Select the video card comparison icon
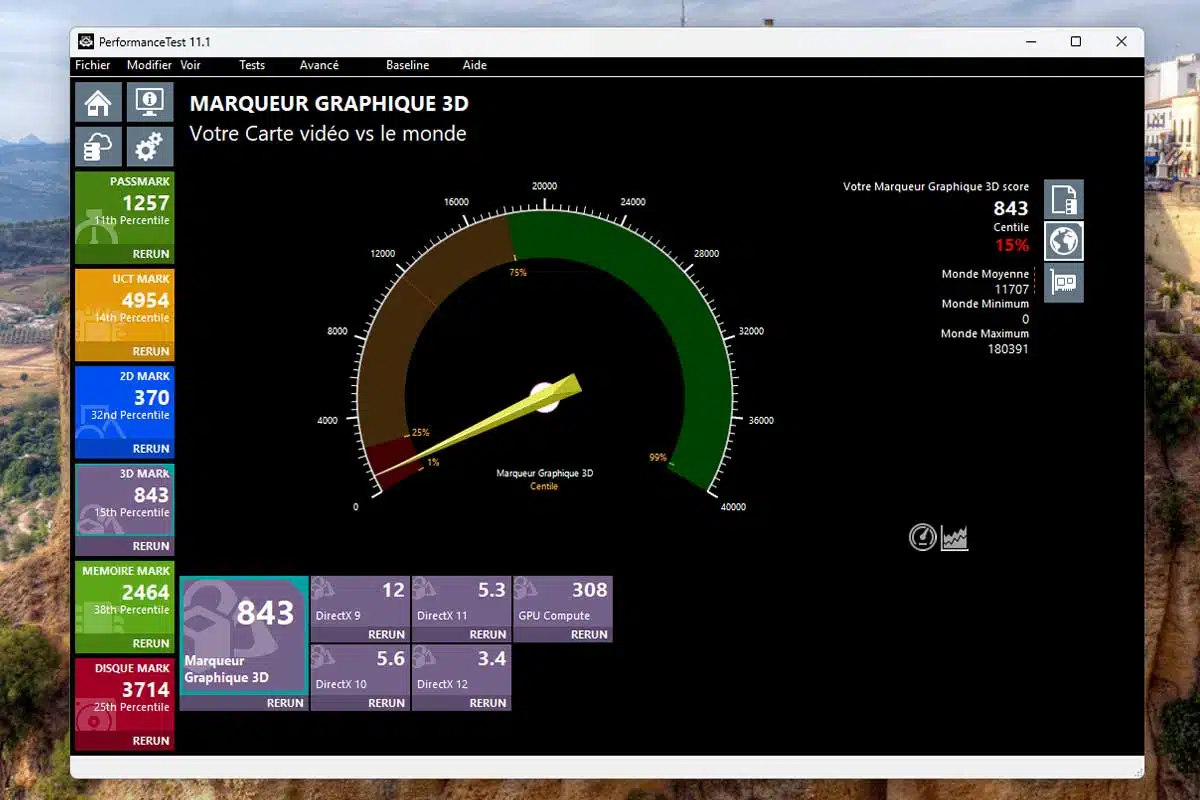 coord(1064,283)
